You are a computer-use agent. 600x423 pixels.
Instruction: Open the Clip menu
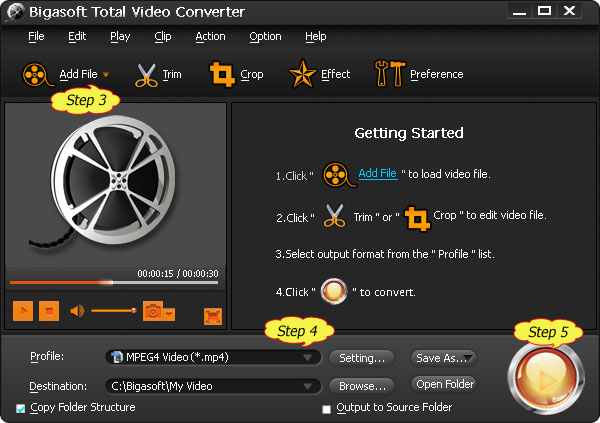tap(163, 36)
